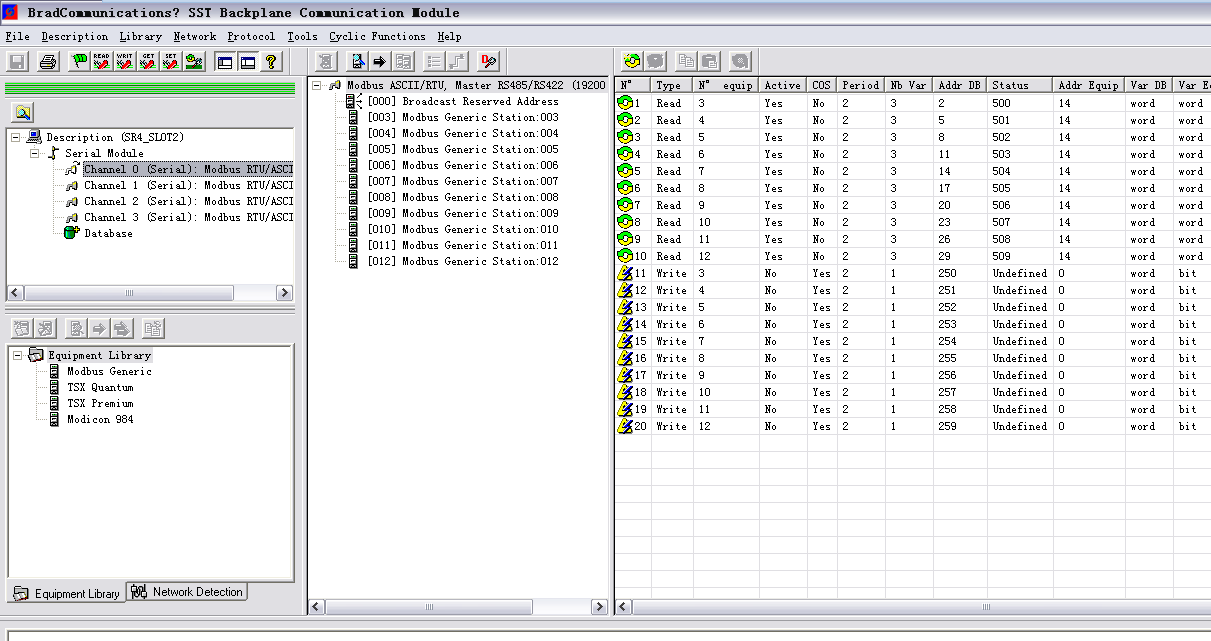Click right arrow of network pane scrollbar
Image resolution: width=1211 pixels, height=641 pixels.
coord(599,607)
